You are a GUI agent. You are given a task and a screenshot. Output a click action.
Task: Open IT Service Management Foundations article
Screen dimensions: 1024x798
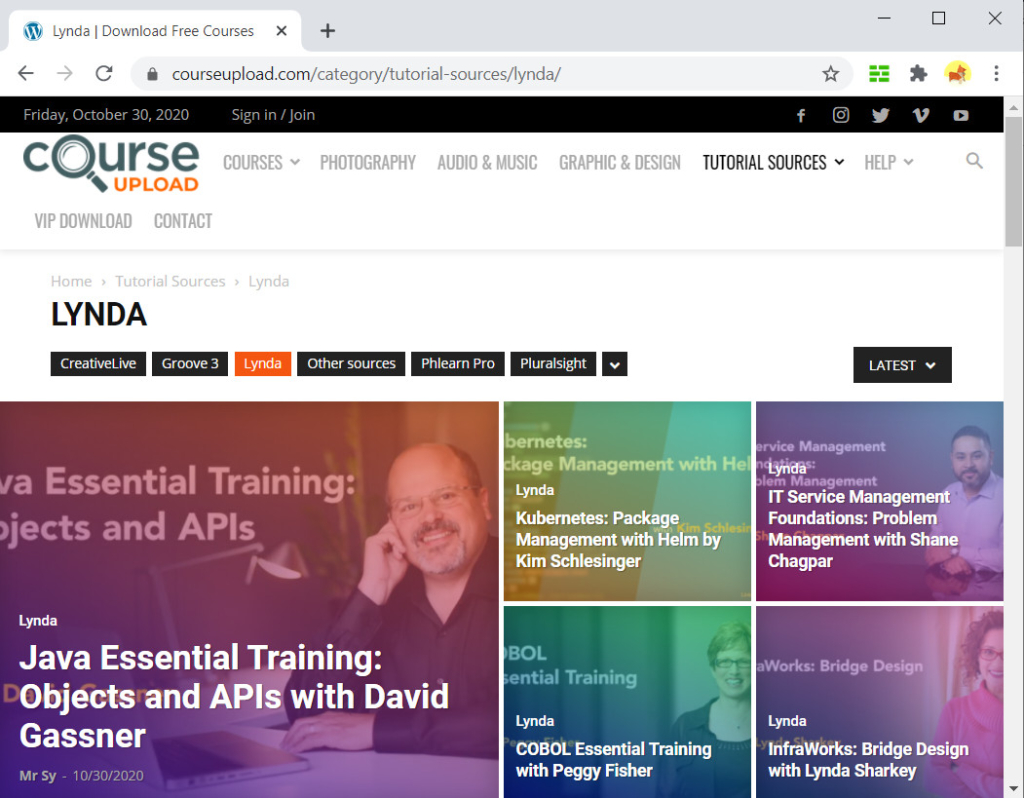863,529
